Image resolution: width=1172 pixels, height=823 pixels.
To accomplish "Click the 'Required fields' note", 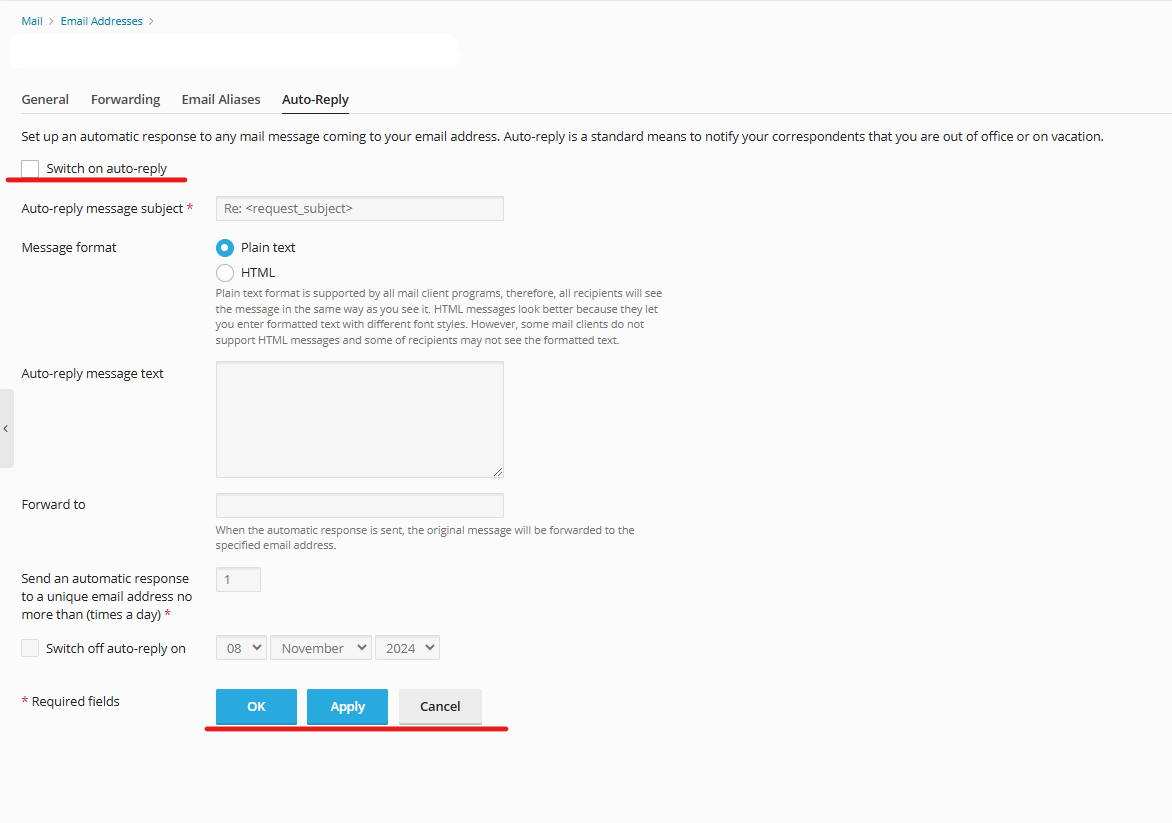I will 75,701.
